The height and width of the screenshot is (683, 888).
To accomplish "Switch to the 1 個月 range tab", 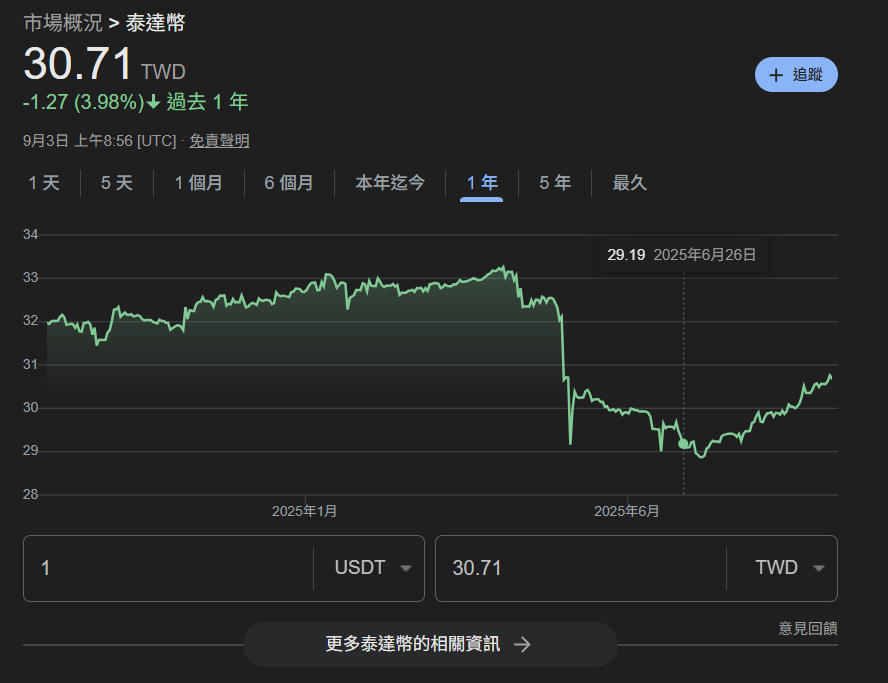I will coord(198,183).
